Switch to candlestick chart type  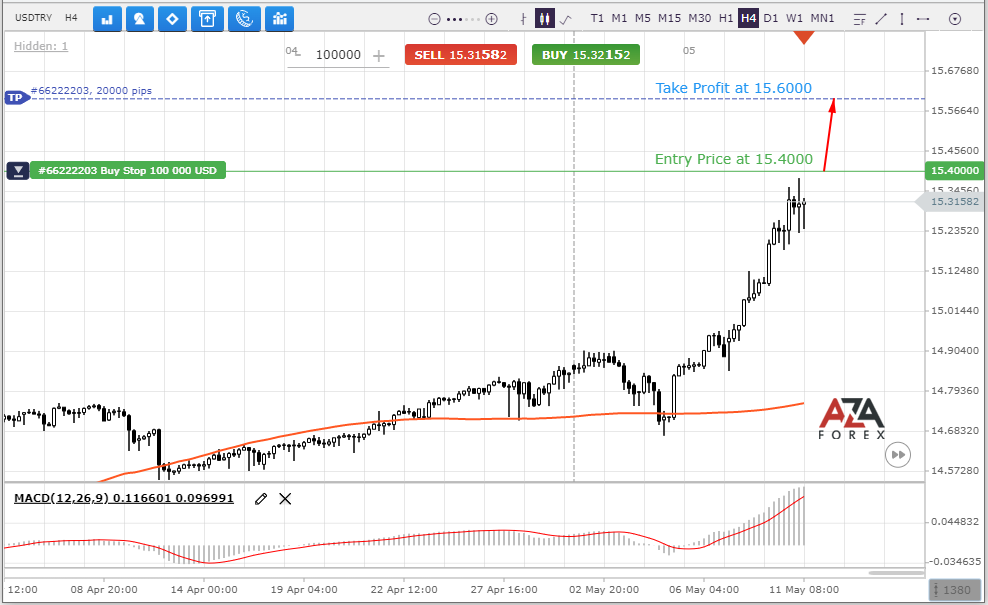click(544, 19)
